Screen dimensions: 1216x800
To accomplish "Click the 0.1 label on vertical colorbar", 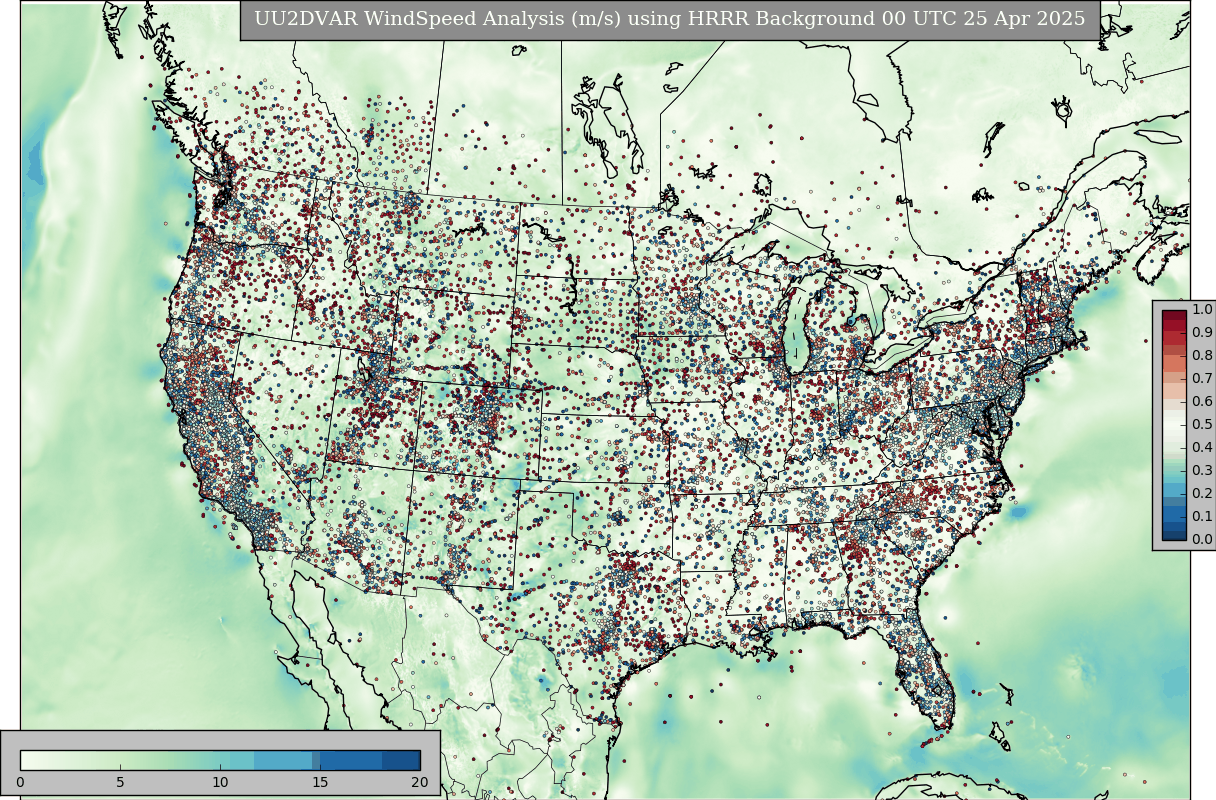I will pos(1202,517).
